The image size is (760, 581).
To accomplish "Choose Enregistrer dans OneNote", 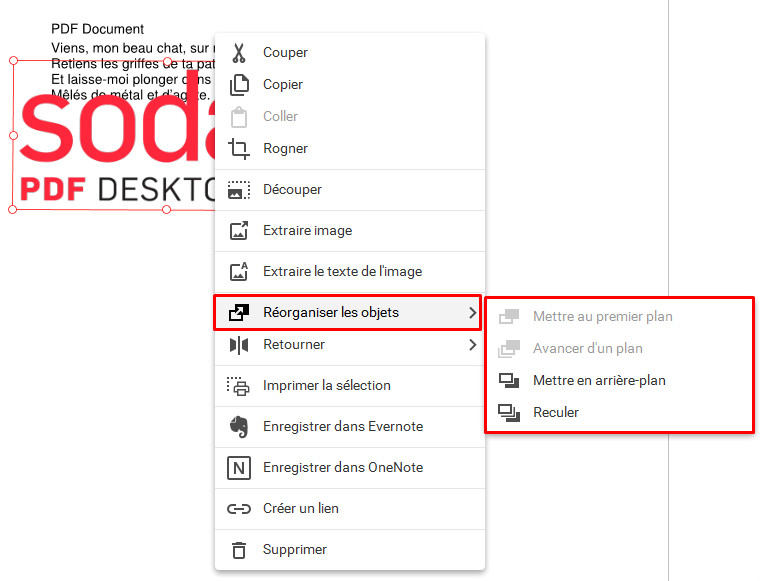I will click(349, 468).
